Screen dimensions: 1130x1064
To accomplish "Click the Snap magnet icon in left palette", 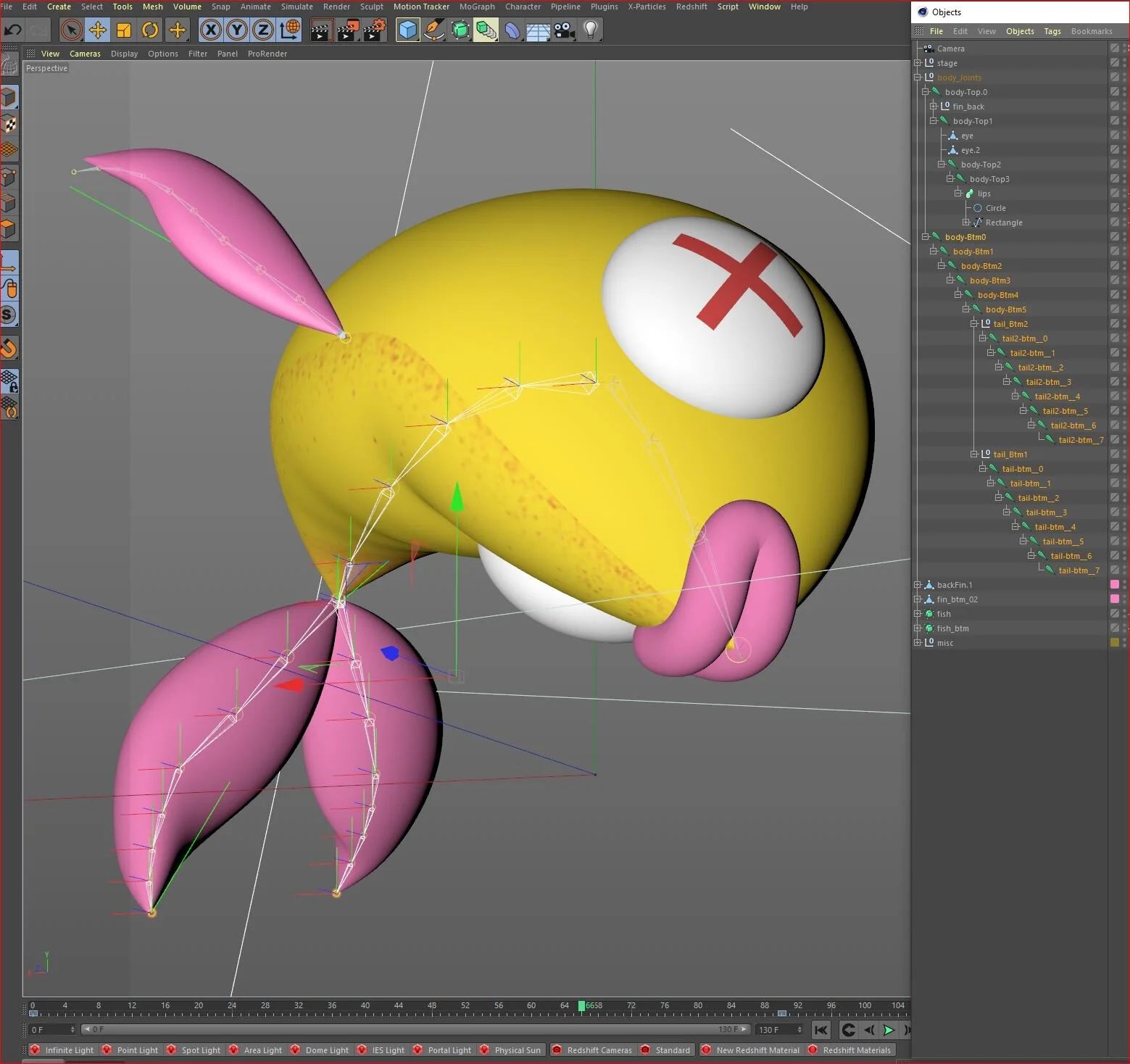I will click(9, 349).
